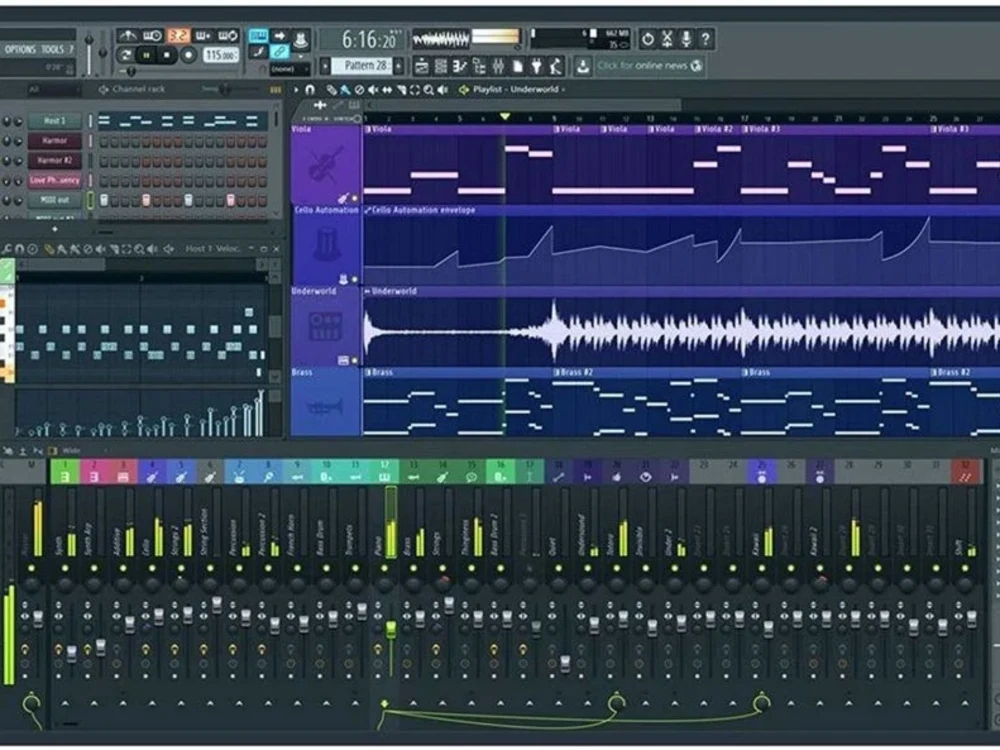Click the 115.000 tempo field
Viewport: 1000px width, 750px height.
(x=221, y=55)
